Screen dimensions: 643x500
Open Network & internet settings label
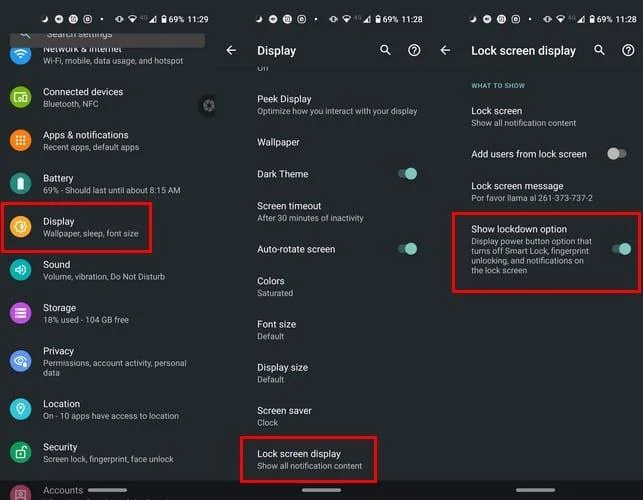pyautogui.click(x=82, y=49)
